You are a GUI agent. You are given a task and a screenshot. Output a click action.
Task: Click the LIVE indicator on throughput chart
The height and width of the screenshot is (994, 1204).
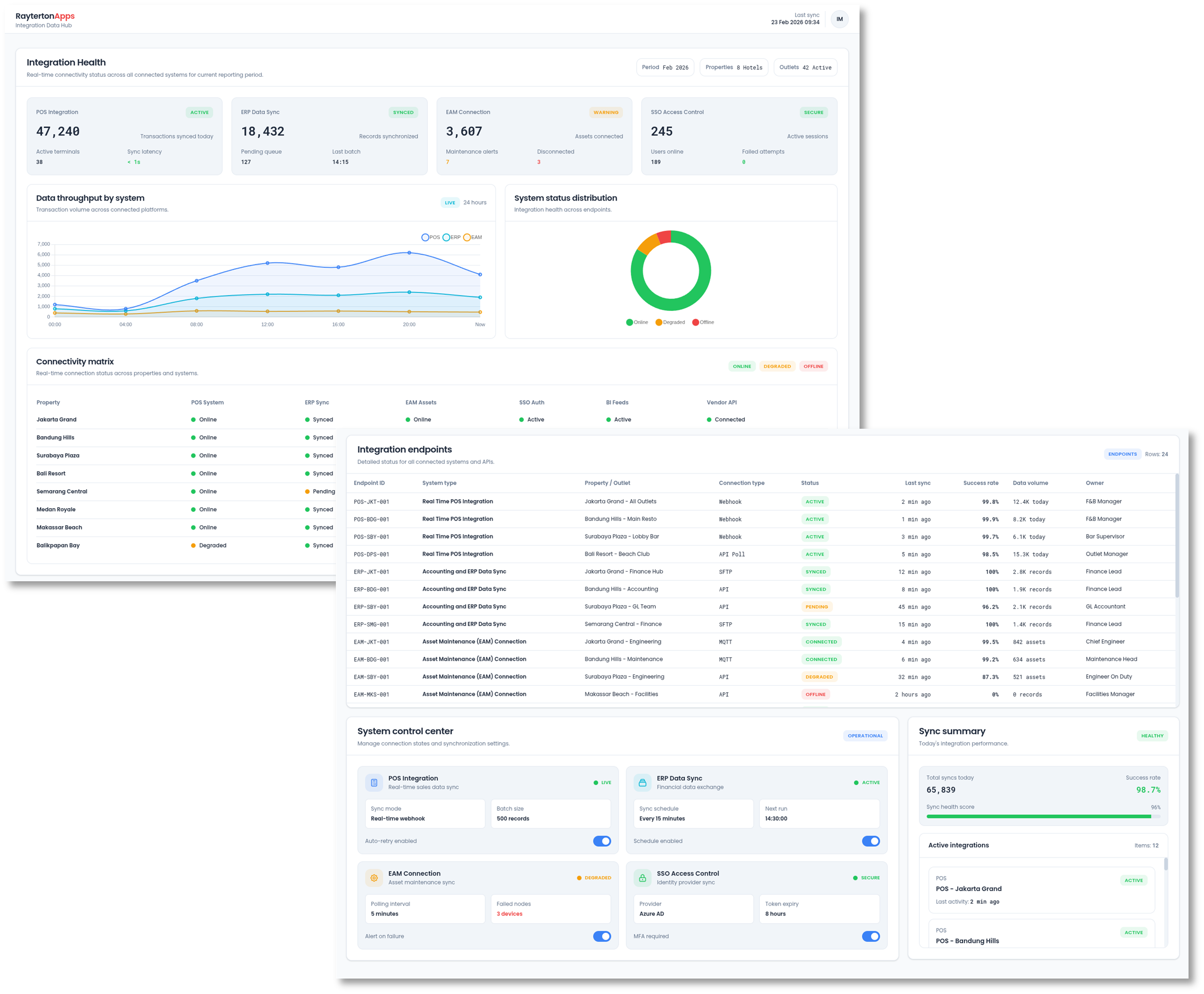(x=450, y=202)
